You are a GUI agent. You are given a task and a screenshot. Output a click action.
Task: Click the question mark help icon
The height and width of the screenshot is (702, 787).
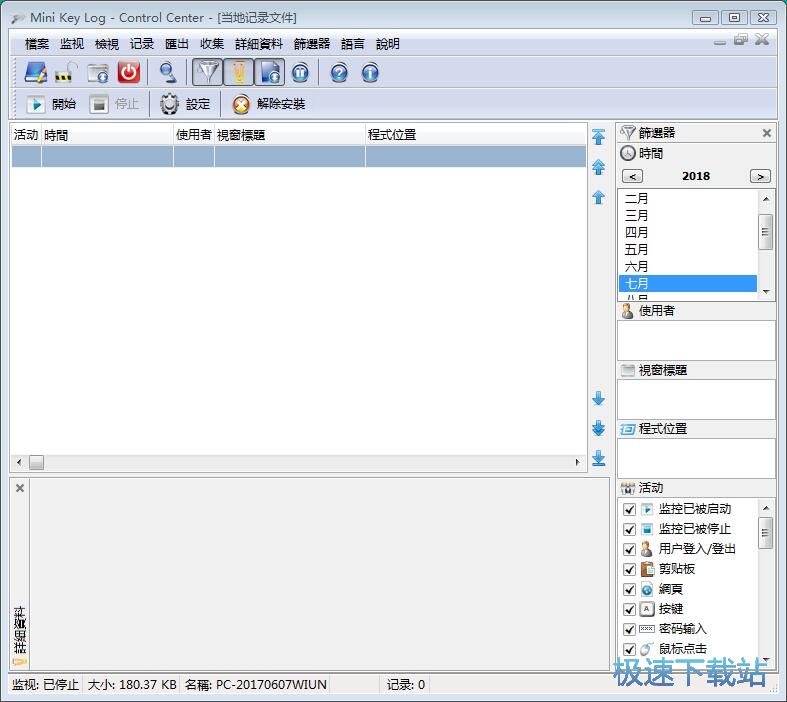click(x=339, y=72)
